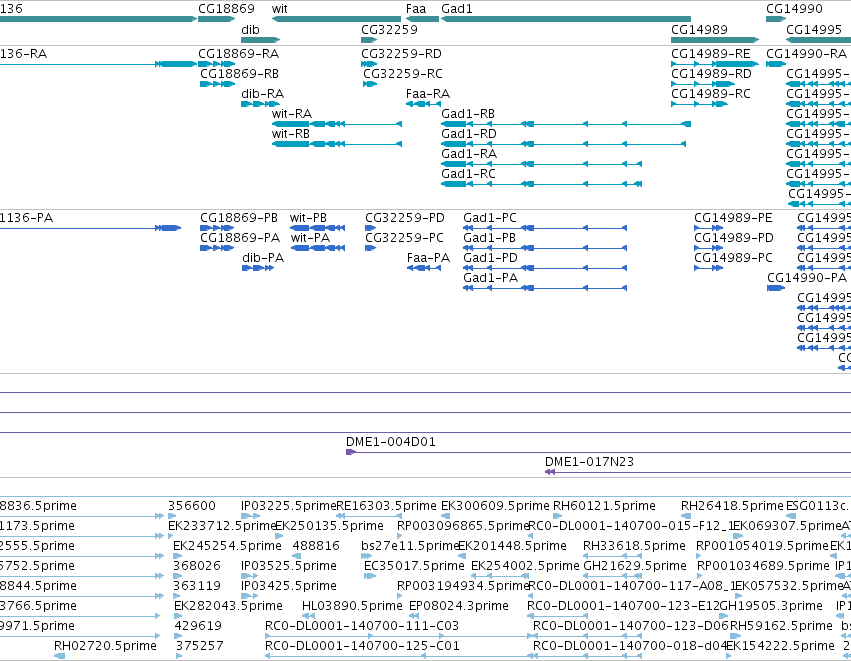The height and width of the screenshot is (661, 851).
Task: Click EST 488816
Action: coord(297,556)
